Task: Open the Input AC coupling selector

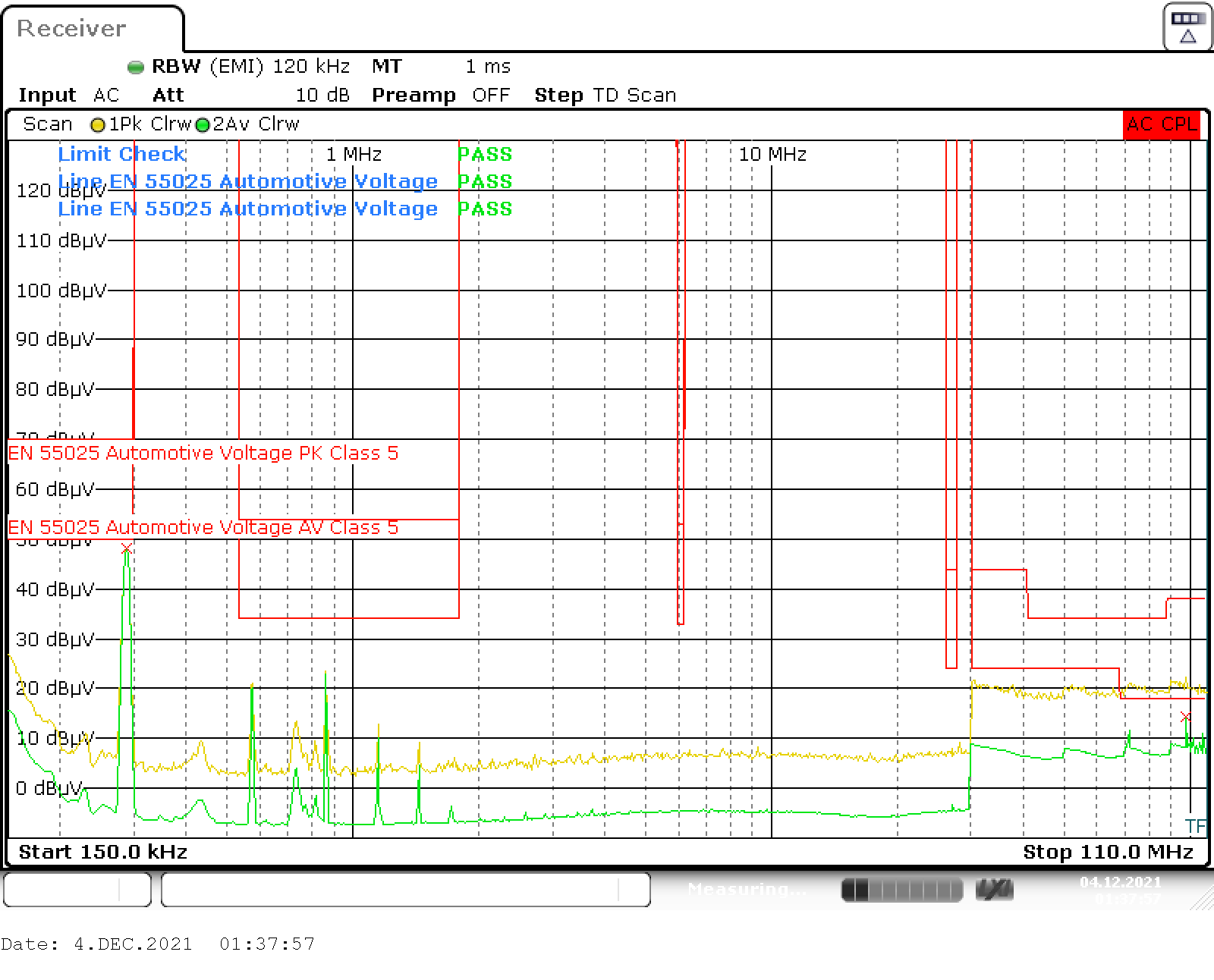Action: click(105, 95)
